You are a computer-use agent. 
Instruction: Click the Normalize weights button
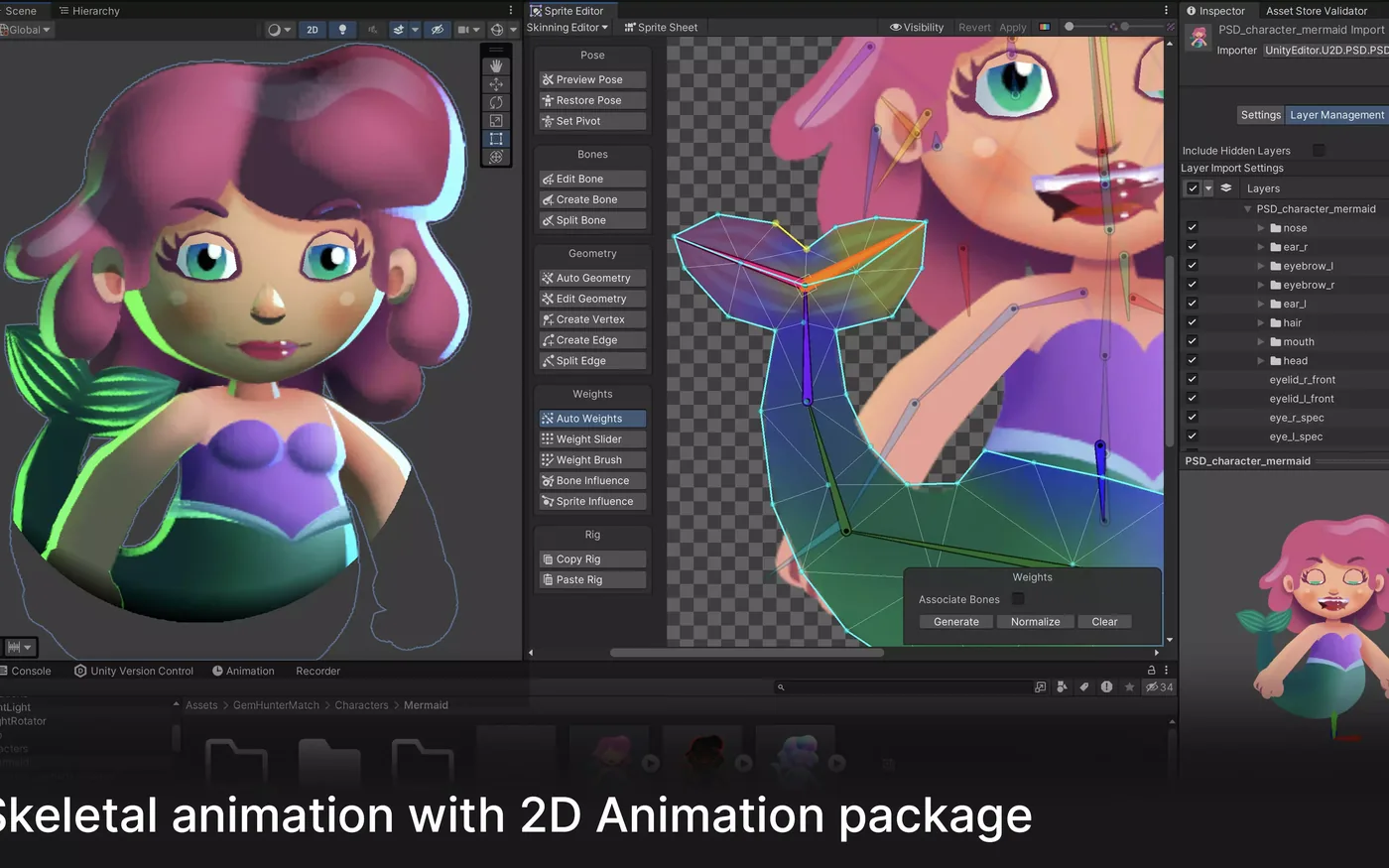click(x=1035, y=622)
